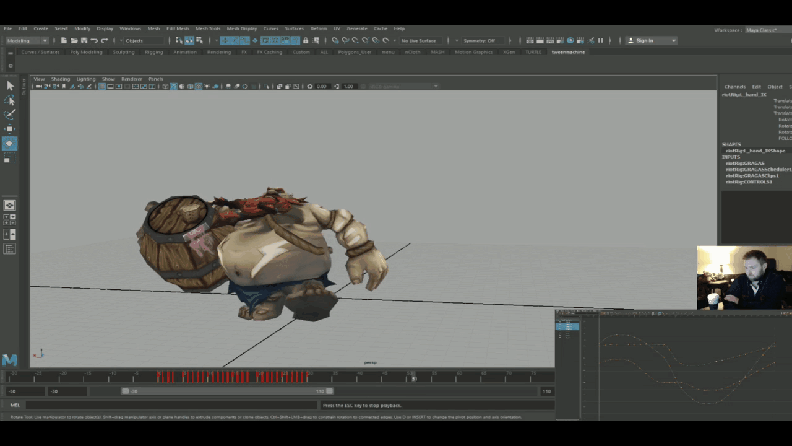The image size is (792, 446).
Task: Select by component type mode icon
Action: point(200,40)
